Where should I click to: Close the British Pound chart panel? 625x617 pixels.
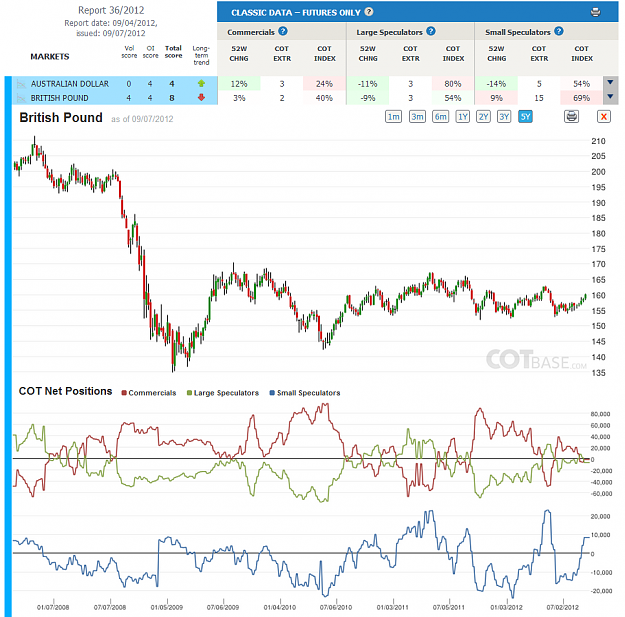pos(604,116)
